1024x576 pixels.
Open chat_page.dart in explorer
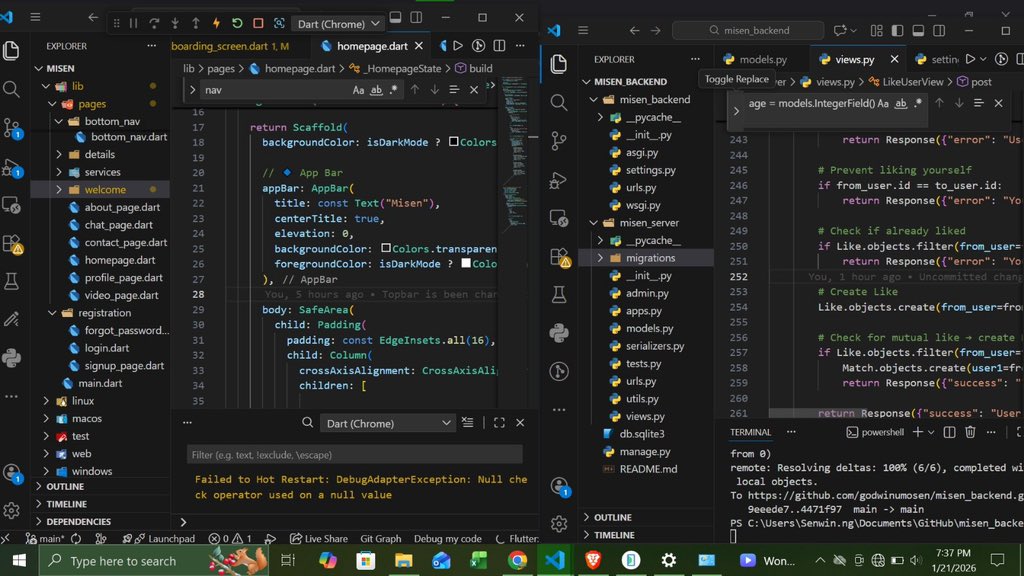tap(118, 225)
